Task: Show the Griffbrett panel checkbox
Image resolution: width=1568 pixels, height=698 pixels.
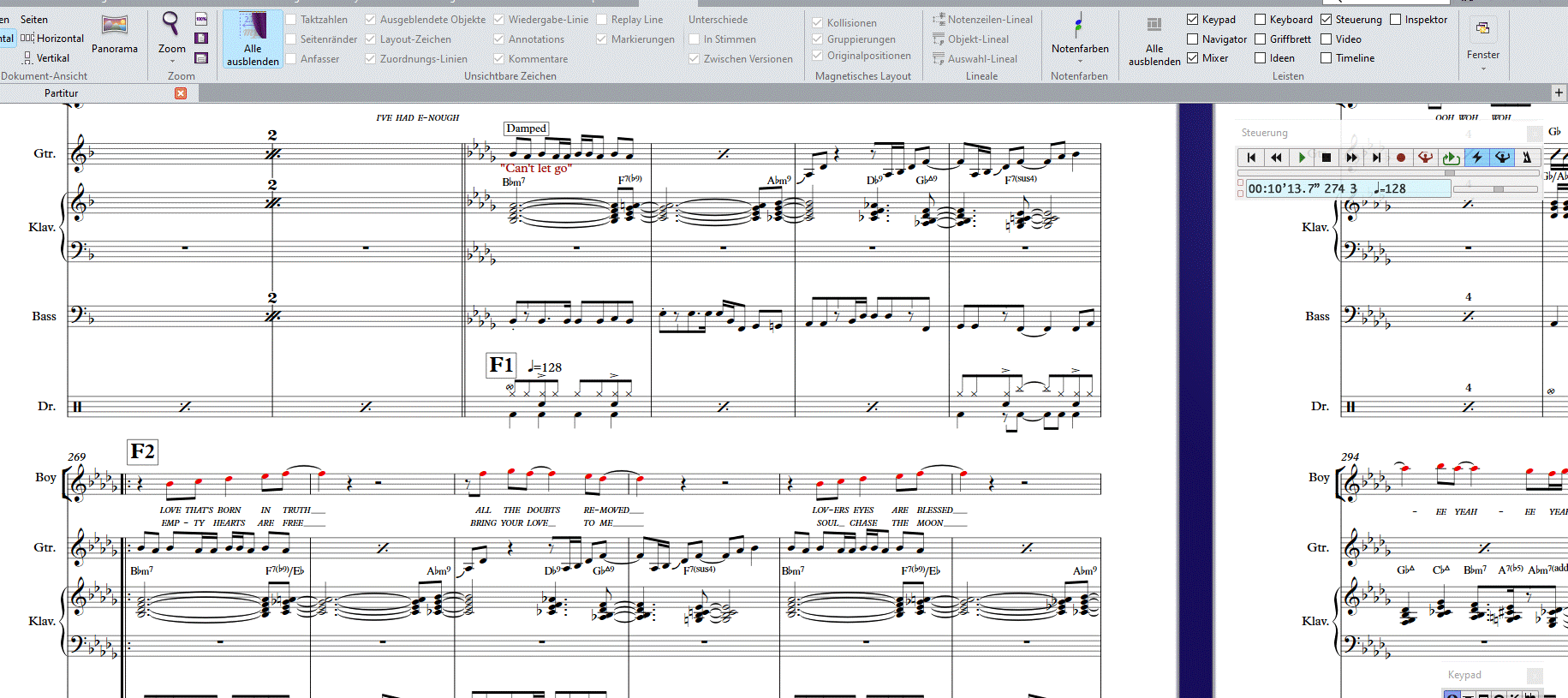Action: point(1260,39)
